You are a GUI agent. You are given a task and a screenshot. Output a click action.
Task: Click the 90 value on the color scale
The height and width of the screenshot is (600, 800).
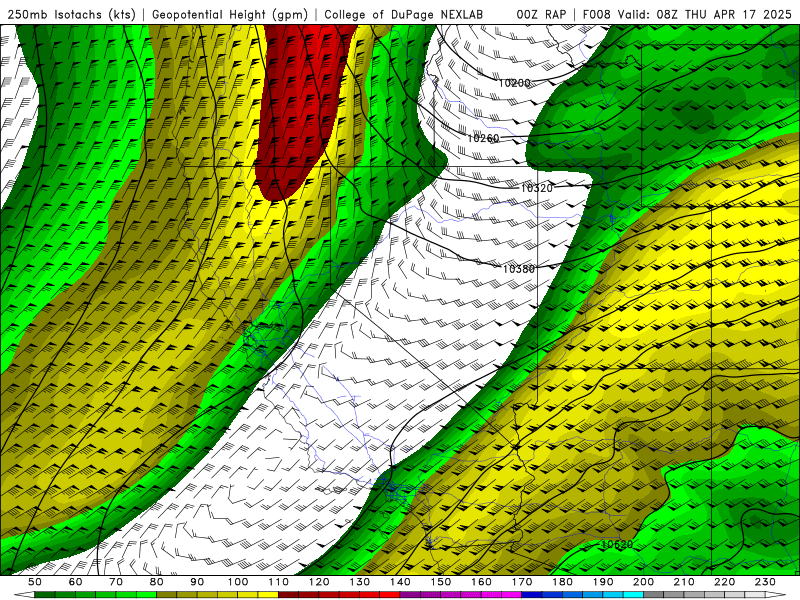tap(197, 582)
